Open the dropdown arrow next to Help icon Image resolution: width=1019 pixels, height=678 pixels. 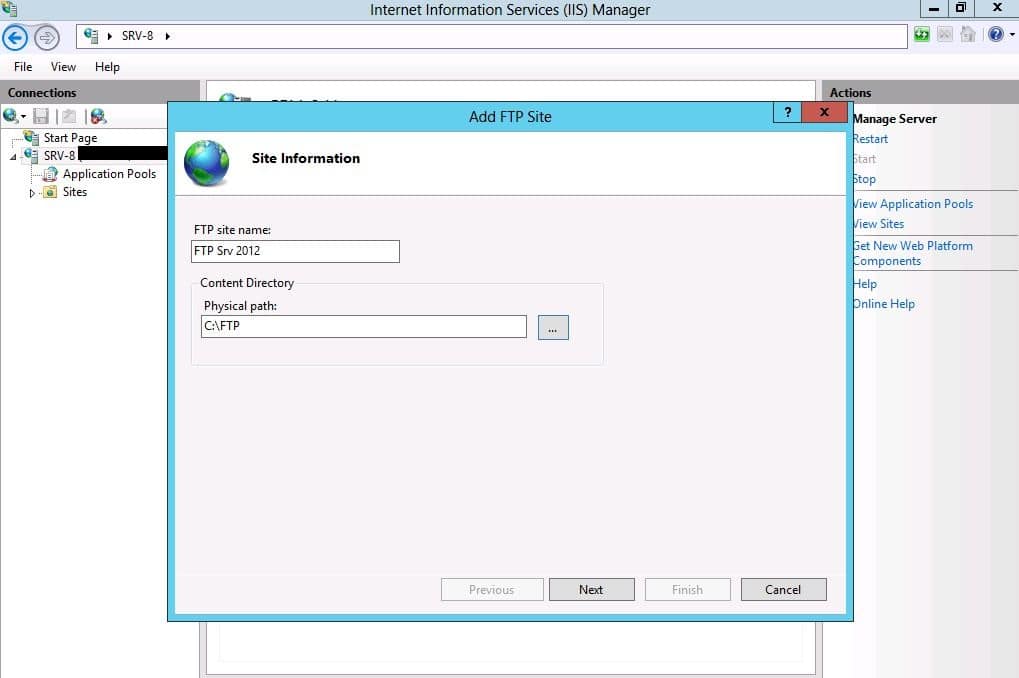click(x=1012, y=34)
